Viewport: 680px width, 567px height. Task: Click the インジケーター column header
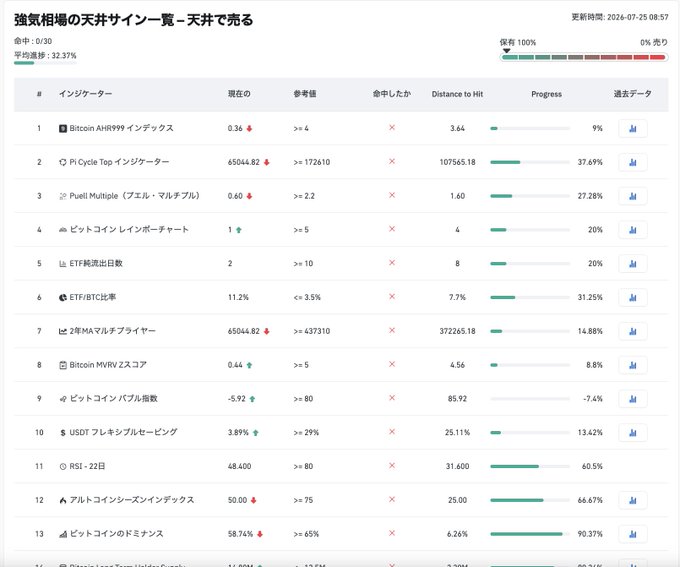click(85, 94)
